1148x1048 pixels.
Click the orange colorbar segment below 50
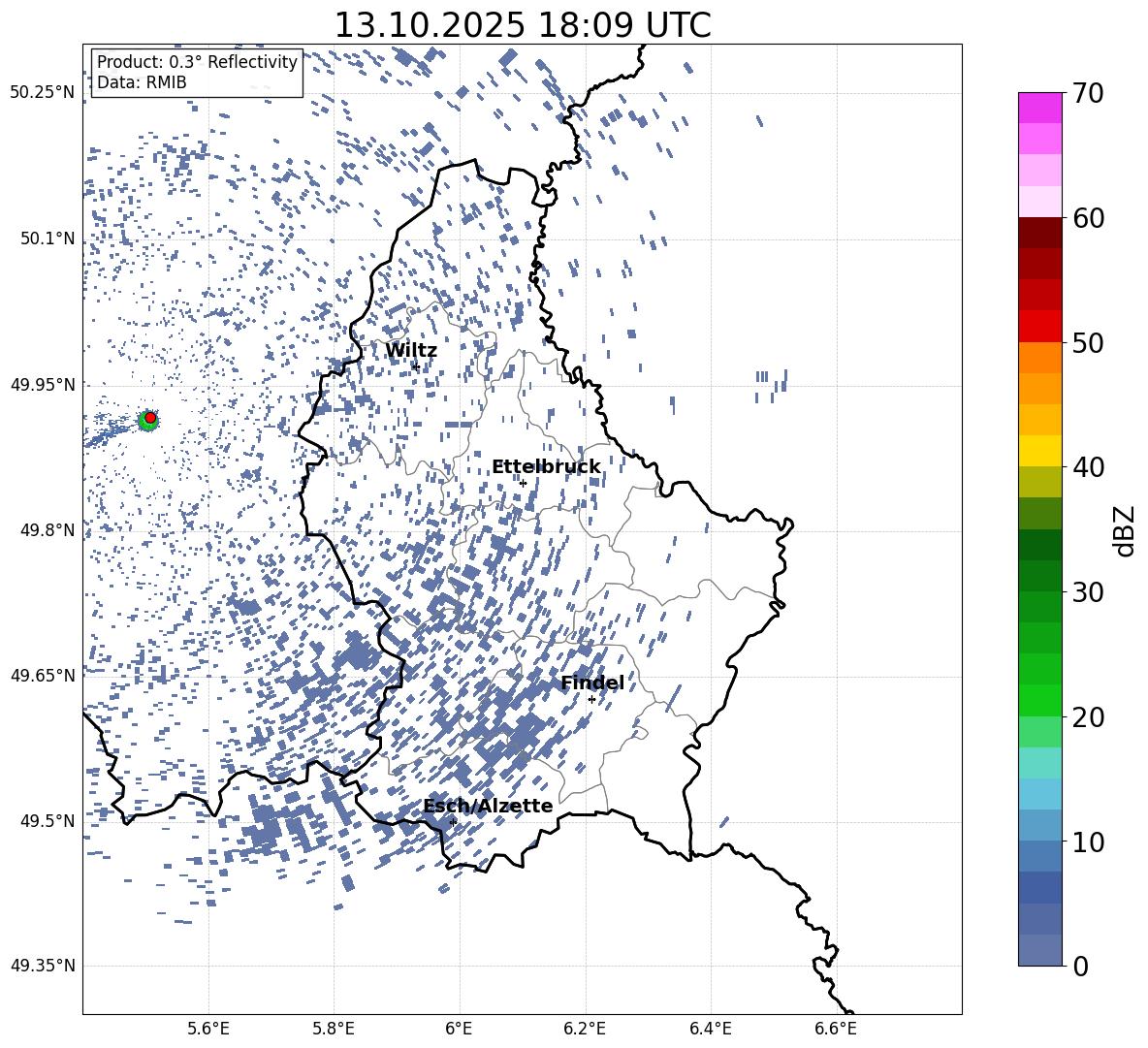(1039, 357)
